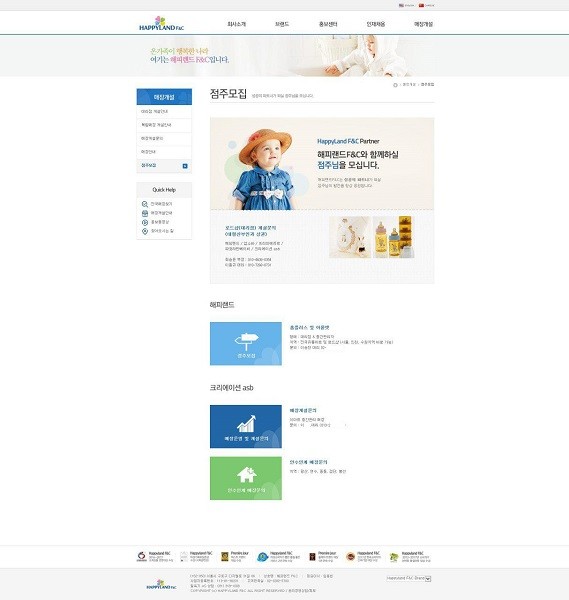This screenshot has height=600, width=569.
Task: Open the 브랜드 top menu
Action: pos(282,24)
